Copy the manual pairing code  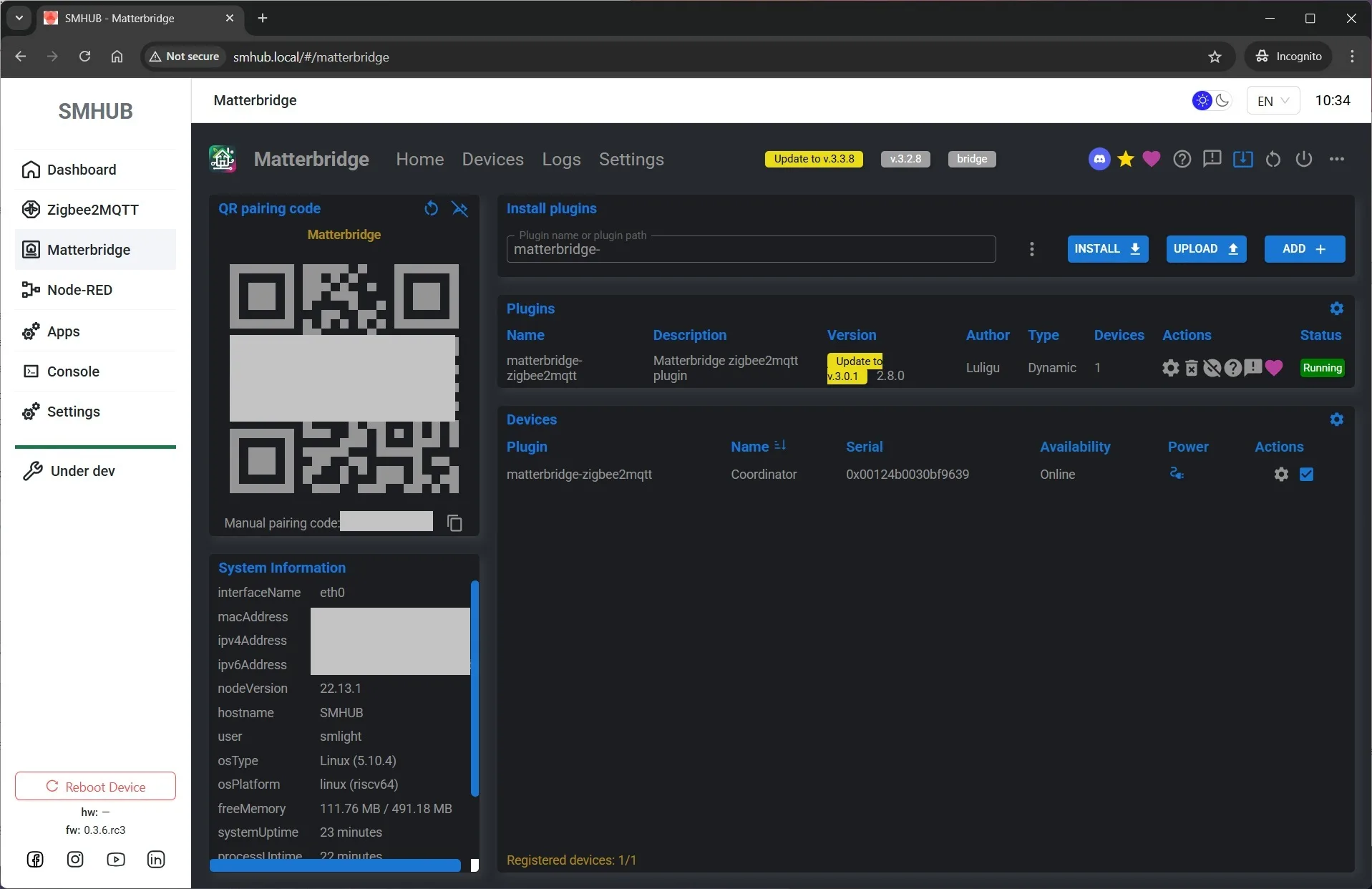pyautogui.click(x=454, y=523)
